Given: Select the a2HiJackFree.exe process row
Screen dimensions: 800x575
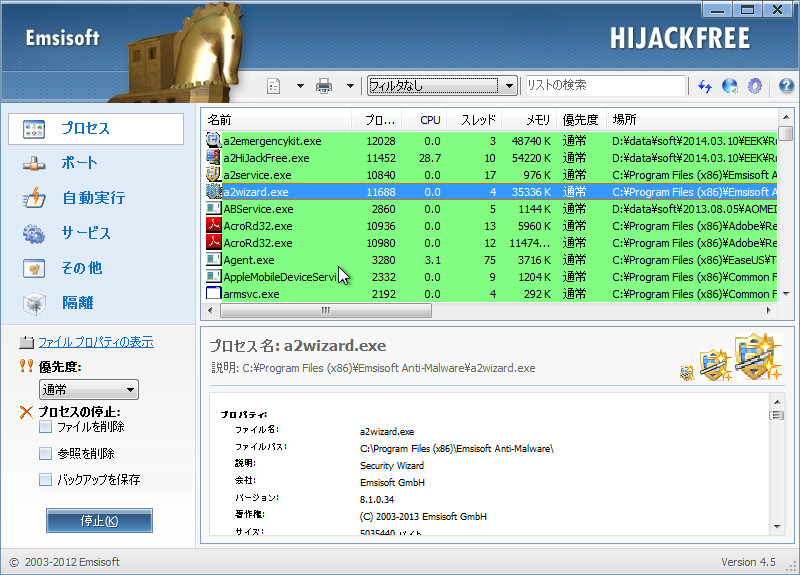Looking at the screenshot, I should click(x=491, y=158).
